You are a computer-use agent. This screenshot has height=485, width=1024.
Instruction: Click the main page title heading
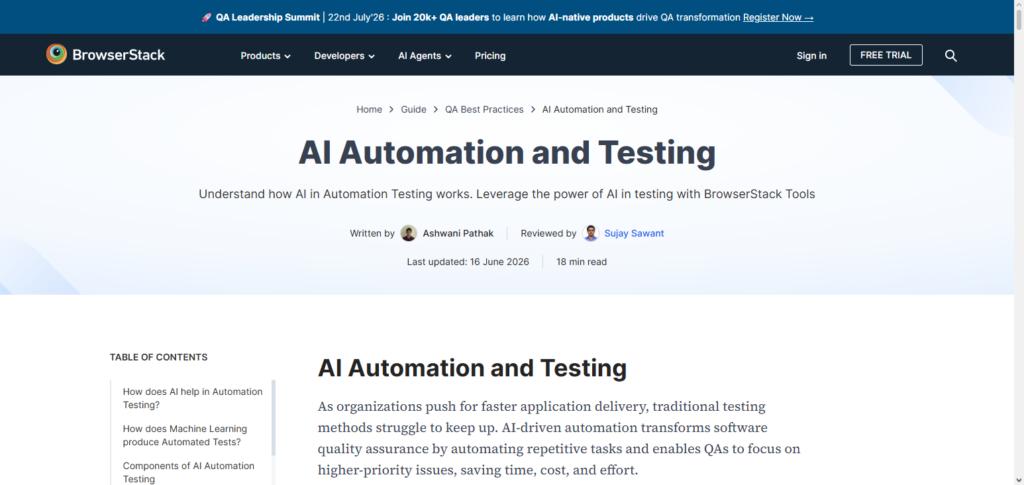coord(507,153)
